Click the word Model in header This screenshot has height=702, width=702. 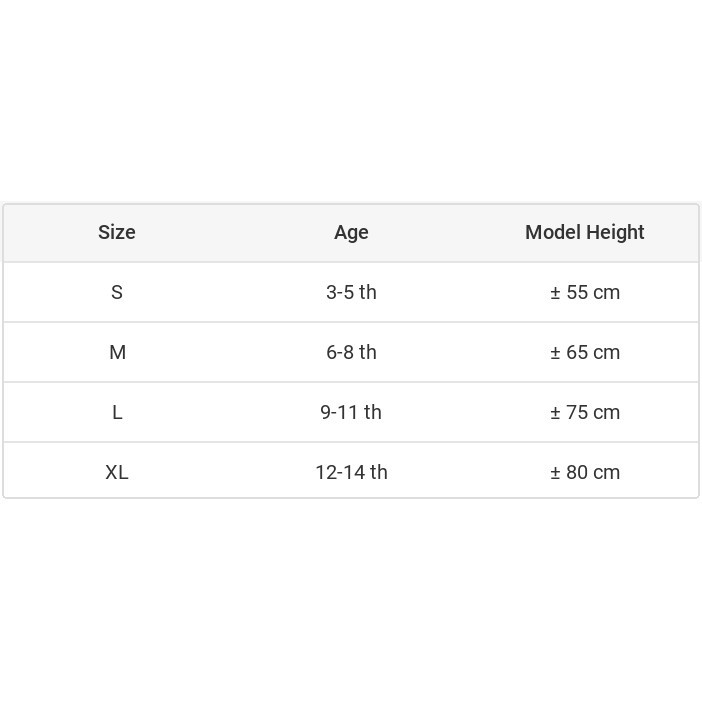(553, 232)
